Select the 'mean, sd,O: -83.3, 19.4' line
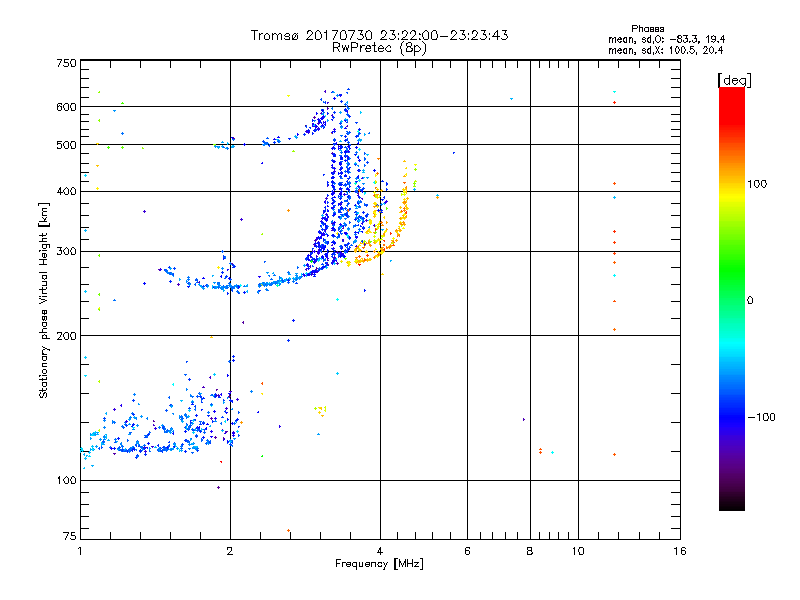The width and height of the screenshot is (800, 600). [x=666, y=39]
